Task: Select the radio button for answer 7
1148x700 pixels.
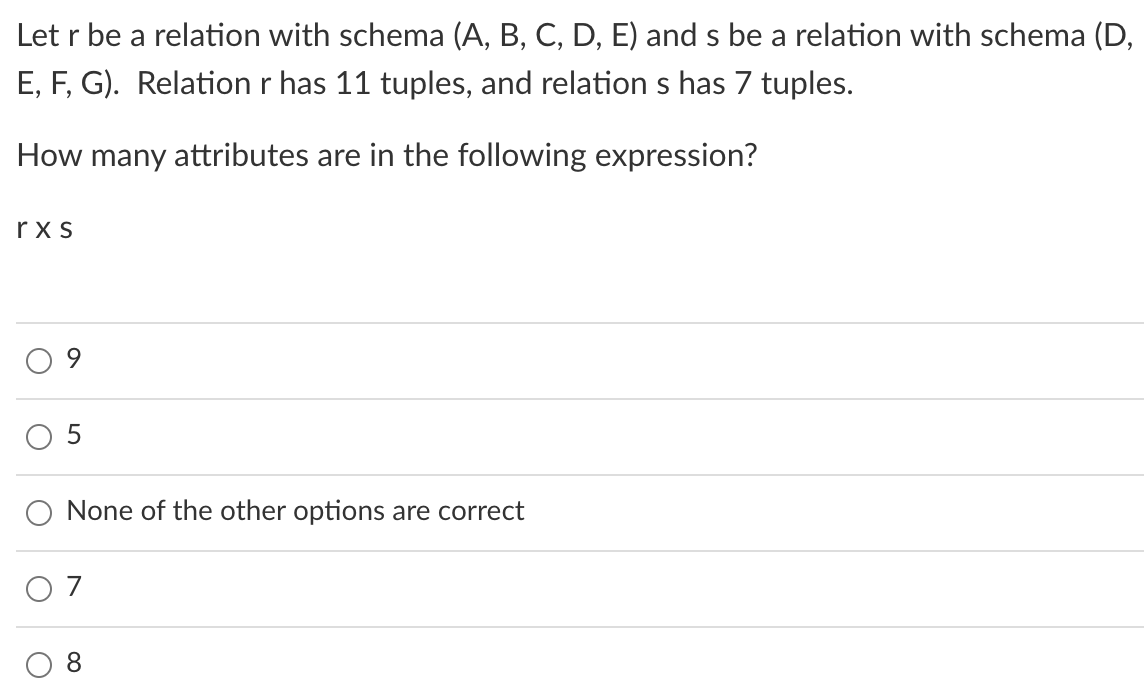Action: click(x=37, y=589)
